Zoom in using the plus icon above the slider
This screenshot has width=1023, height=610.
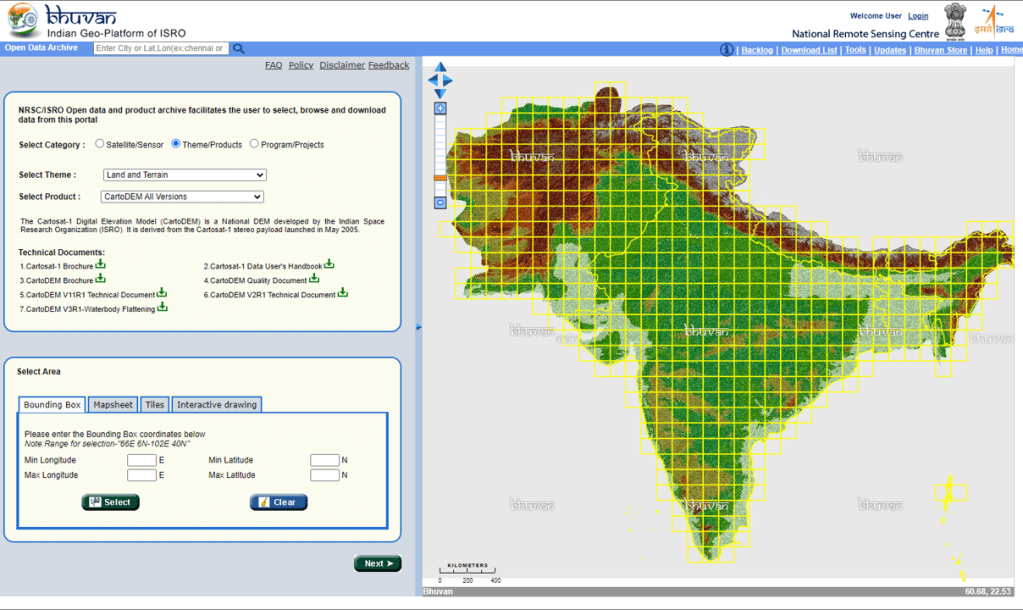tap(439, 107)
